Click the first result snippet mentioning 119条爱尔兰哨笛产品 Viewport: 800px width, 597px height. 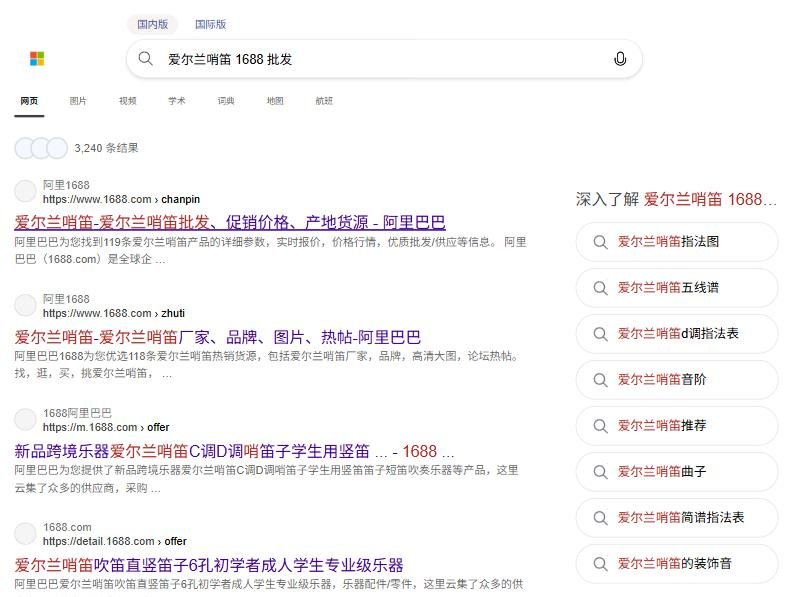[x=270, y=250]
